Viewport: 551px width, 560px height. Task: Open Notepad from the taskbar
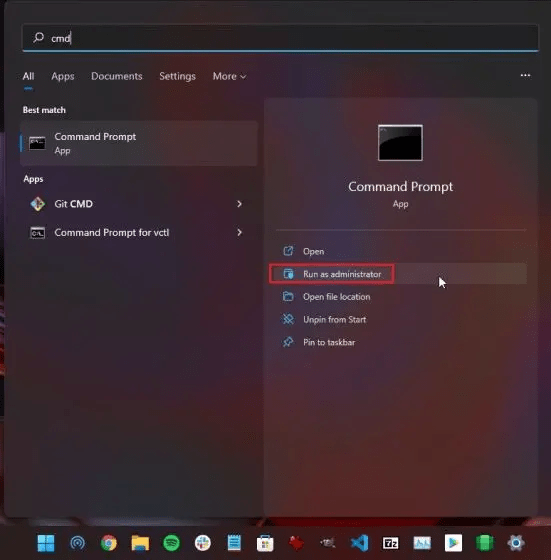click(x=234, y=543)
